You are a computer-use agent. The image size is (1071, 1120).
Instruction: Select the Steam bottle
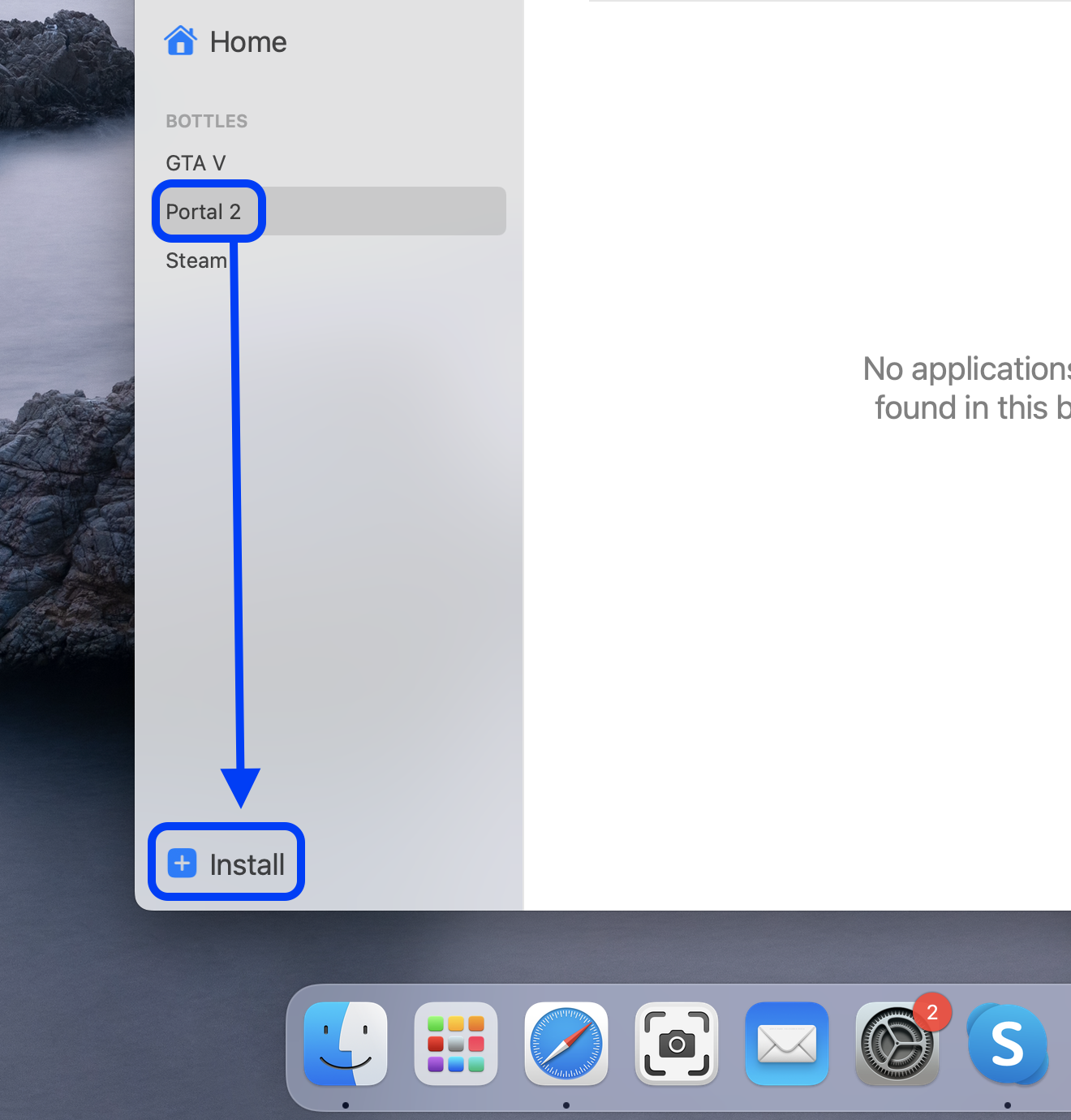point(329,261)
